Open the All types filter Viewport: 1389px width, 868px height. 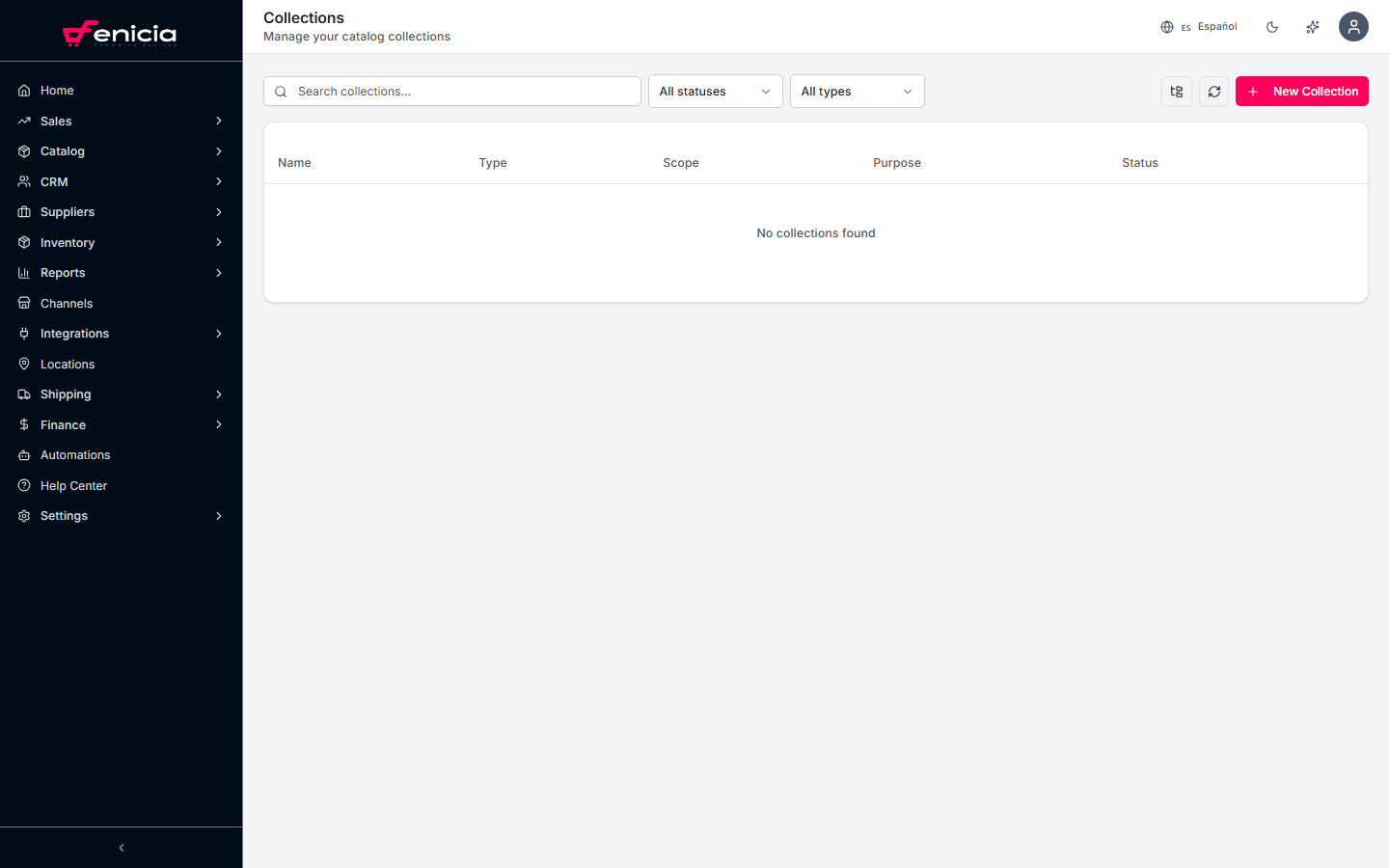(x=857, y=91)
